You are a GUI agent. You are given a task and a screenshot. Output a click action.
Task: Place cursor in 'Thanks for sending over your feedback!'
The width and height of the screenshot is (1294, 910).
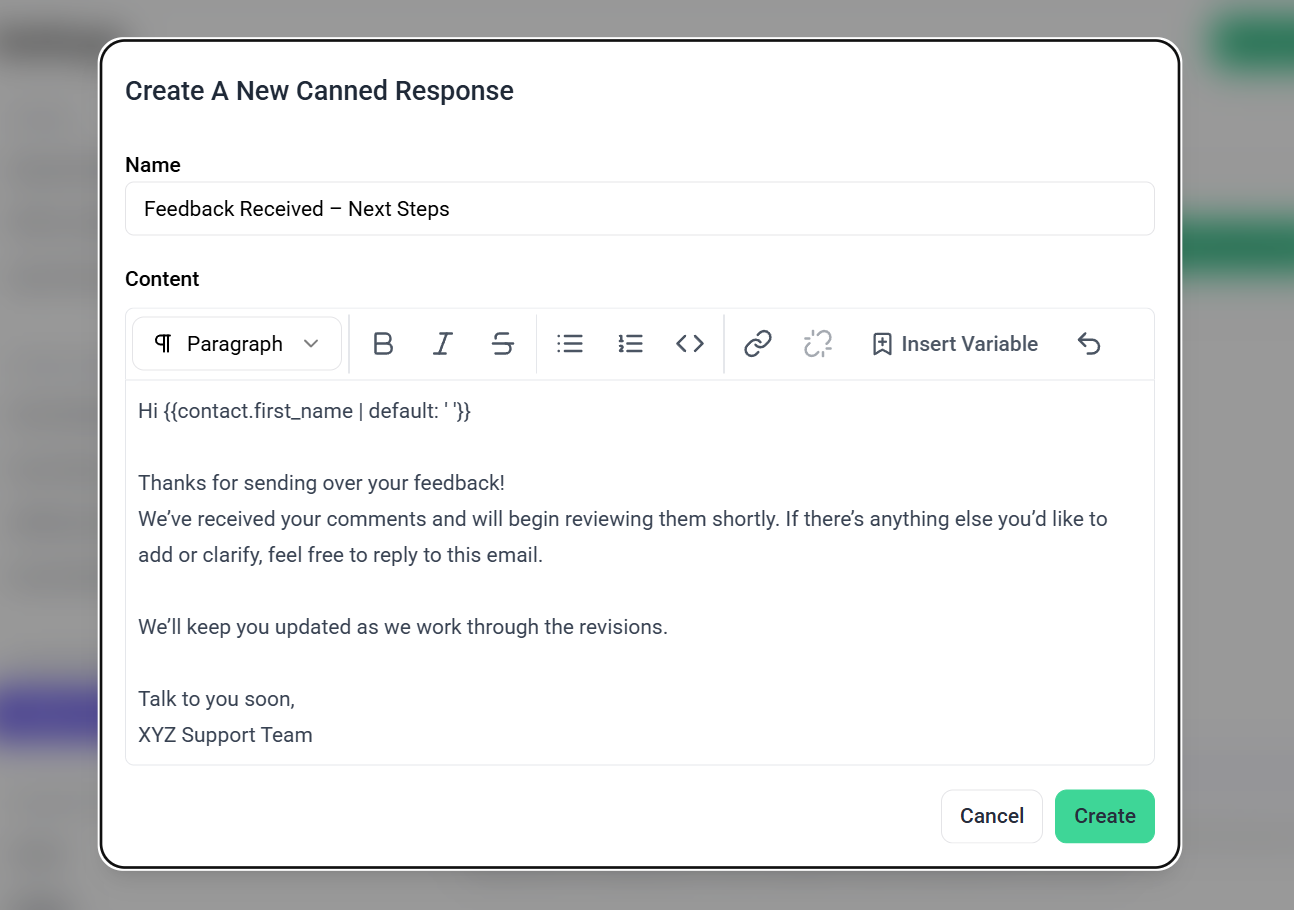[x=321, y=483]
